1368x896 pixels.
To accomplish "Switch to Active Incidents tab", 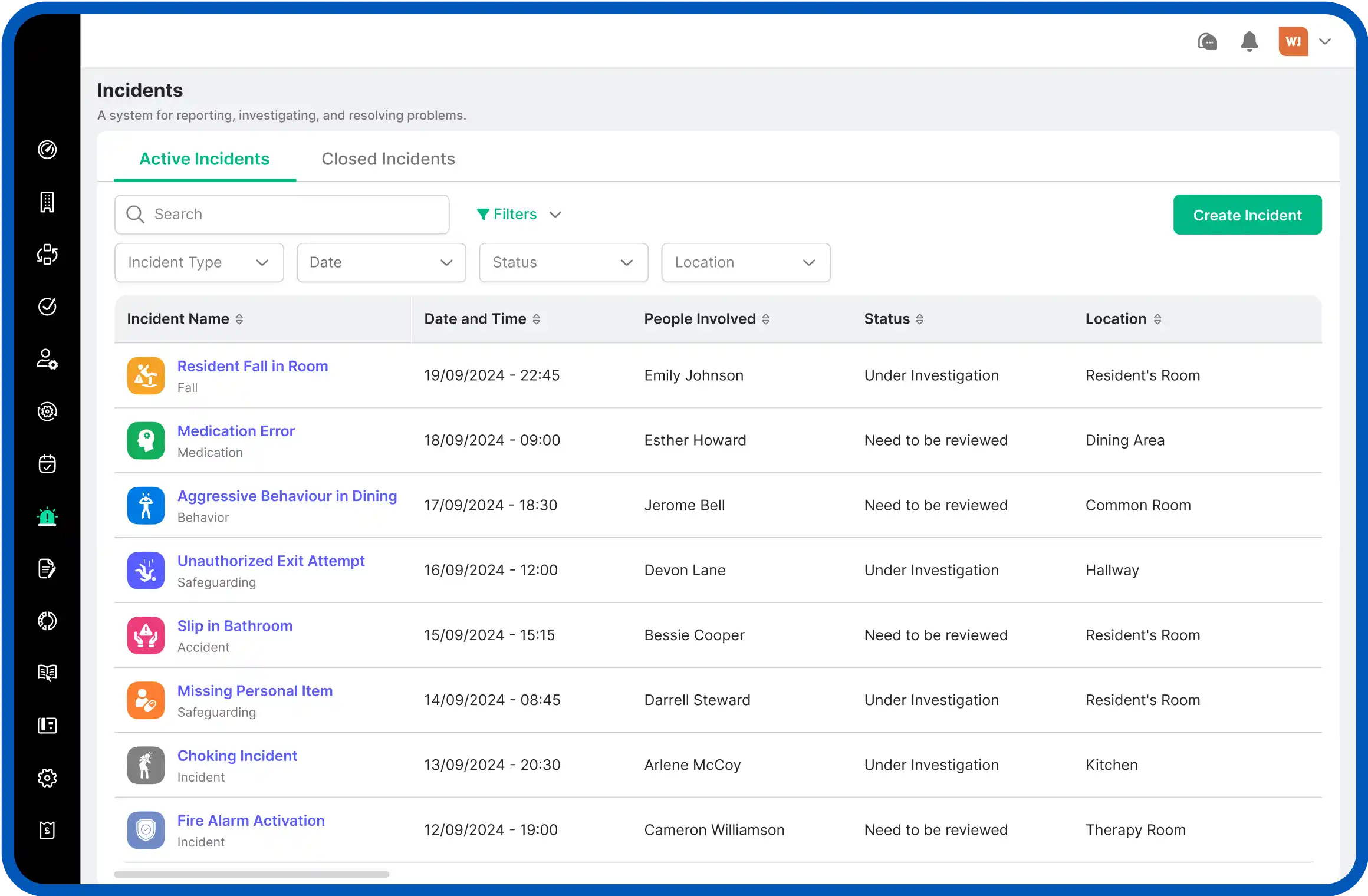I will [205, 159].
